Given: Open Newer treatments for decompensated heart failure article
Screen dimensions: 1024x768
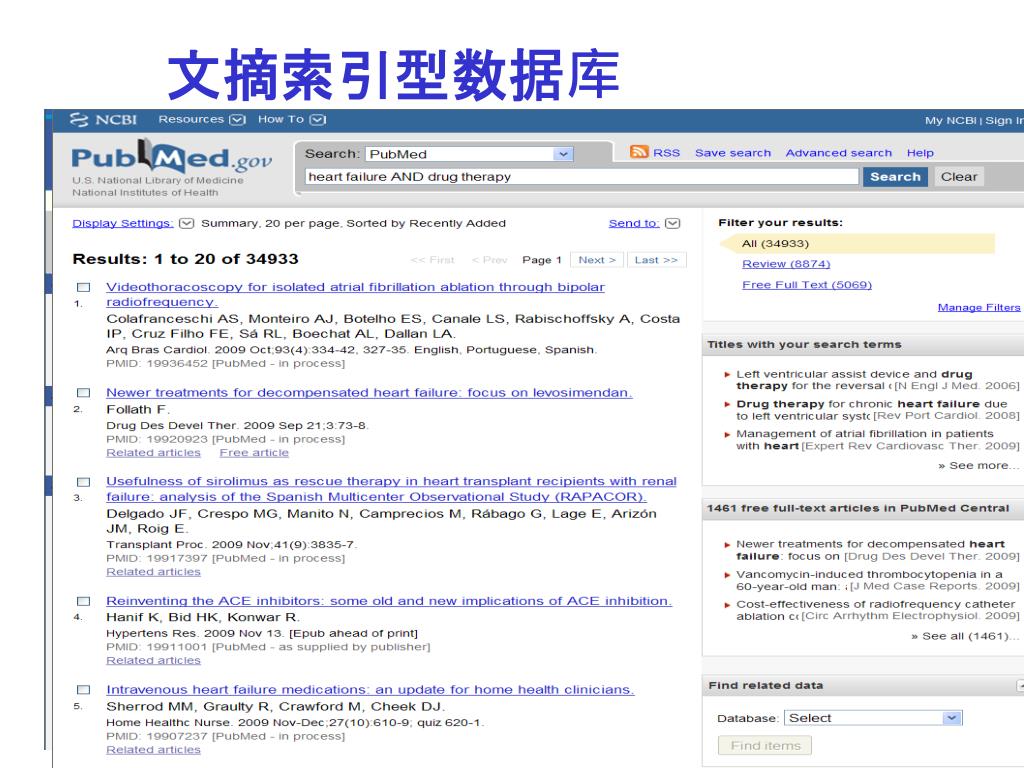Looking at the screenshot, I should (369, 392).
